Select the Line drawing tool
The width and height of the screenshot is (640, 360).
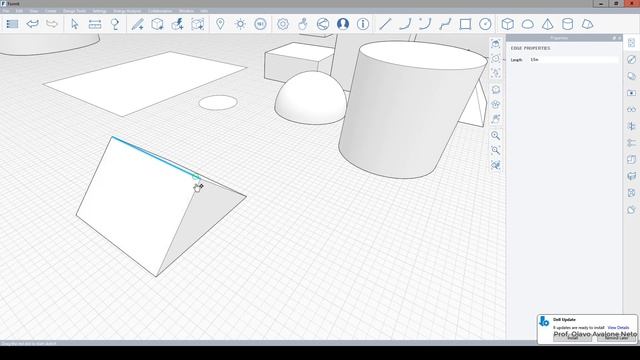pyautogui.click(x=385, y=24)
